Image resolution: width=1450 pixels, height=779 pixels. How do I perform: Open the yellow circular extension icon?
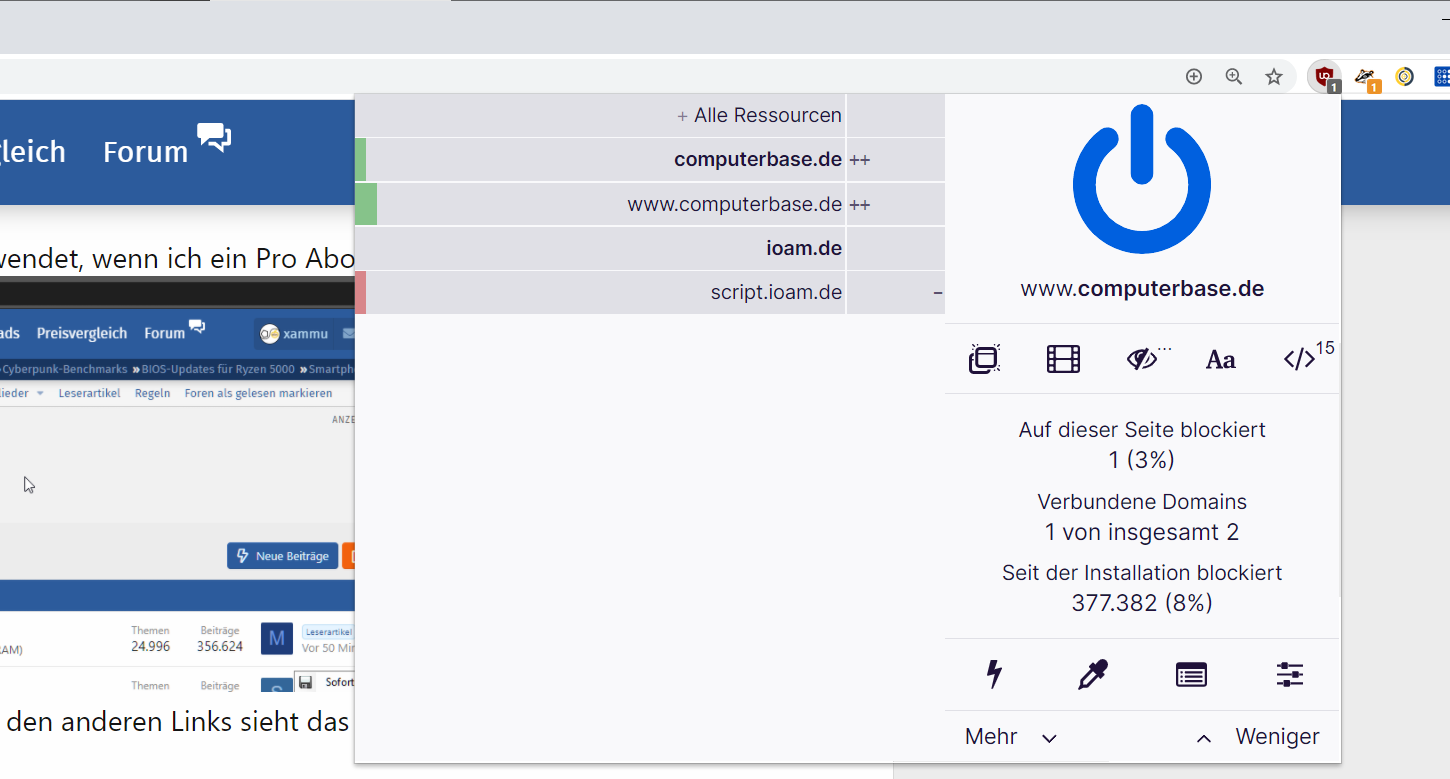[1405, 77]
